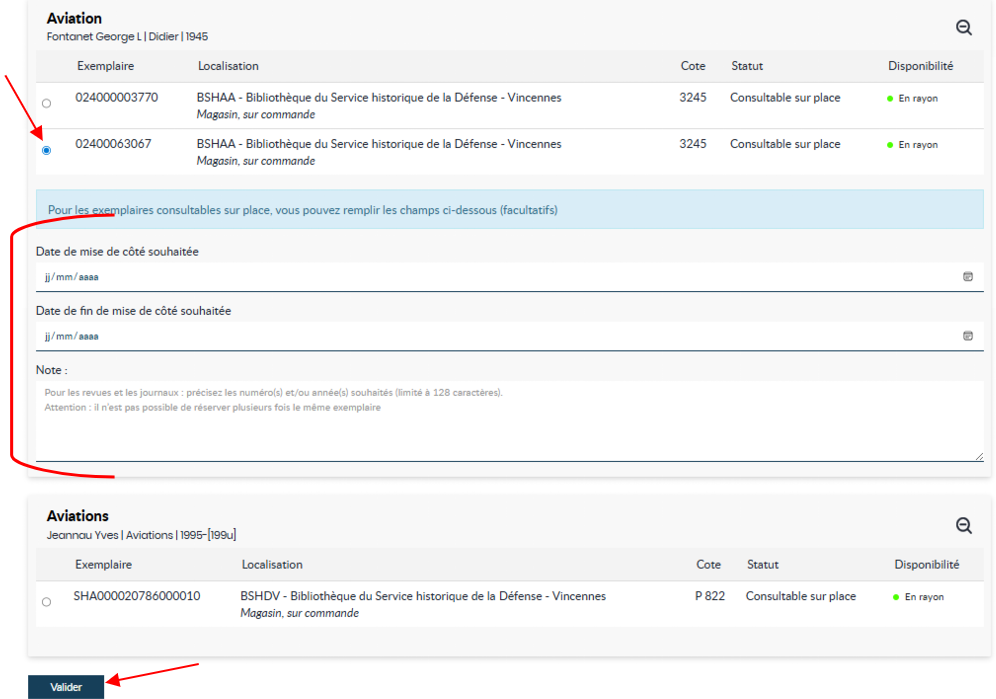Click Exemplaire column header in Aviation table
This screenshot has height=699, width=996.
pos(105,66)
